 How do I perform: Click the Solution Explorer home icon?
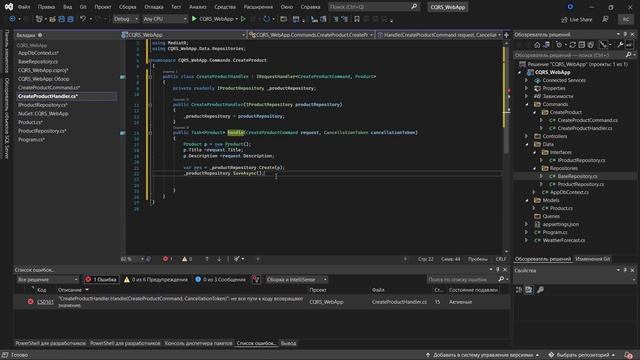click(537, 45)
